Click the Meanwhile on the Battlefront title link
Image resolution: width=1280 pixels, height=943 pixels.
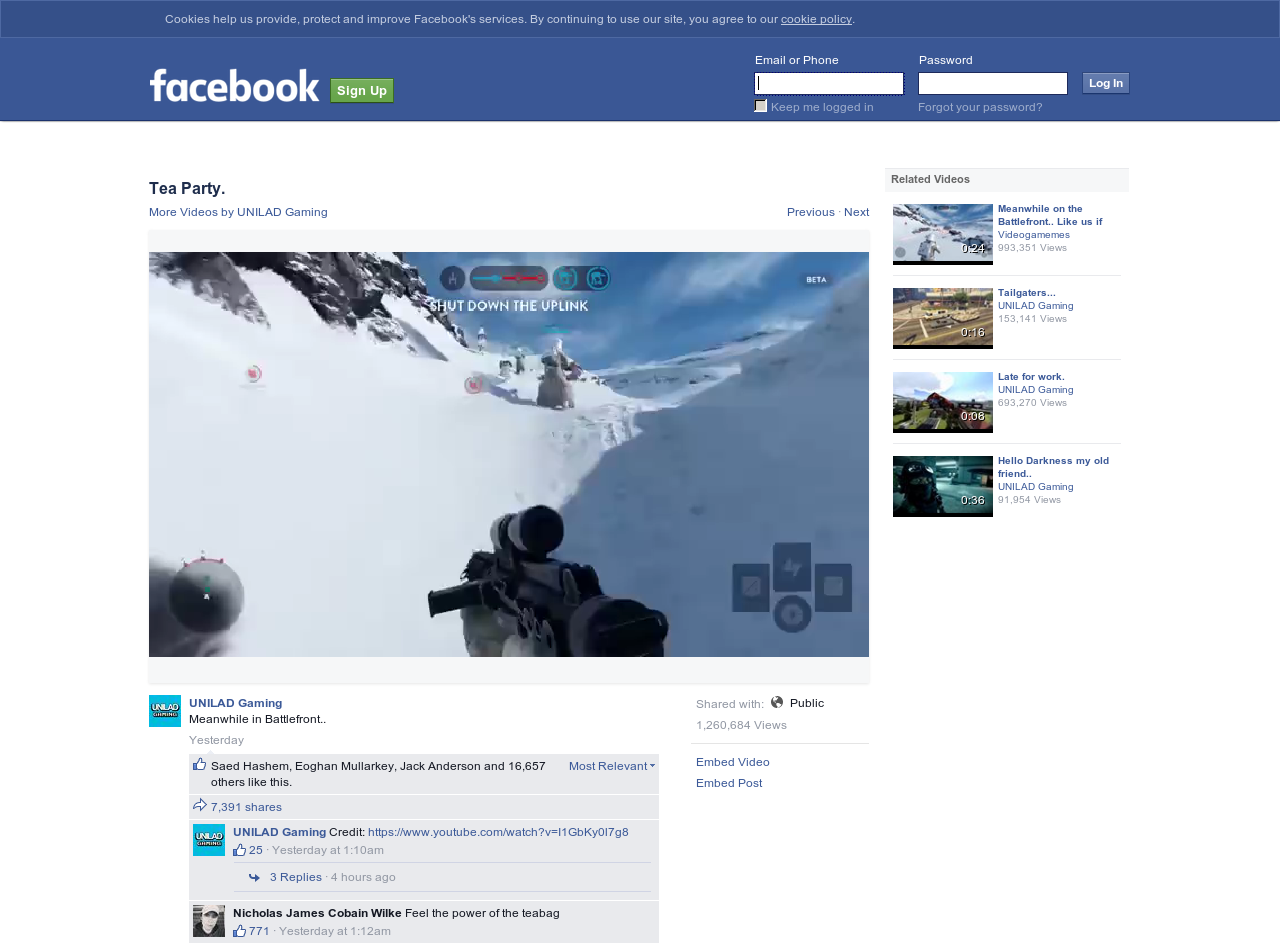[x=1050, y=215]
